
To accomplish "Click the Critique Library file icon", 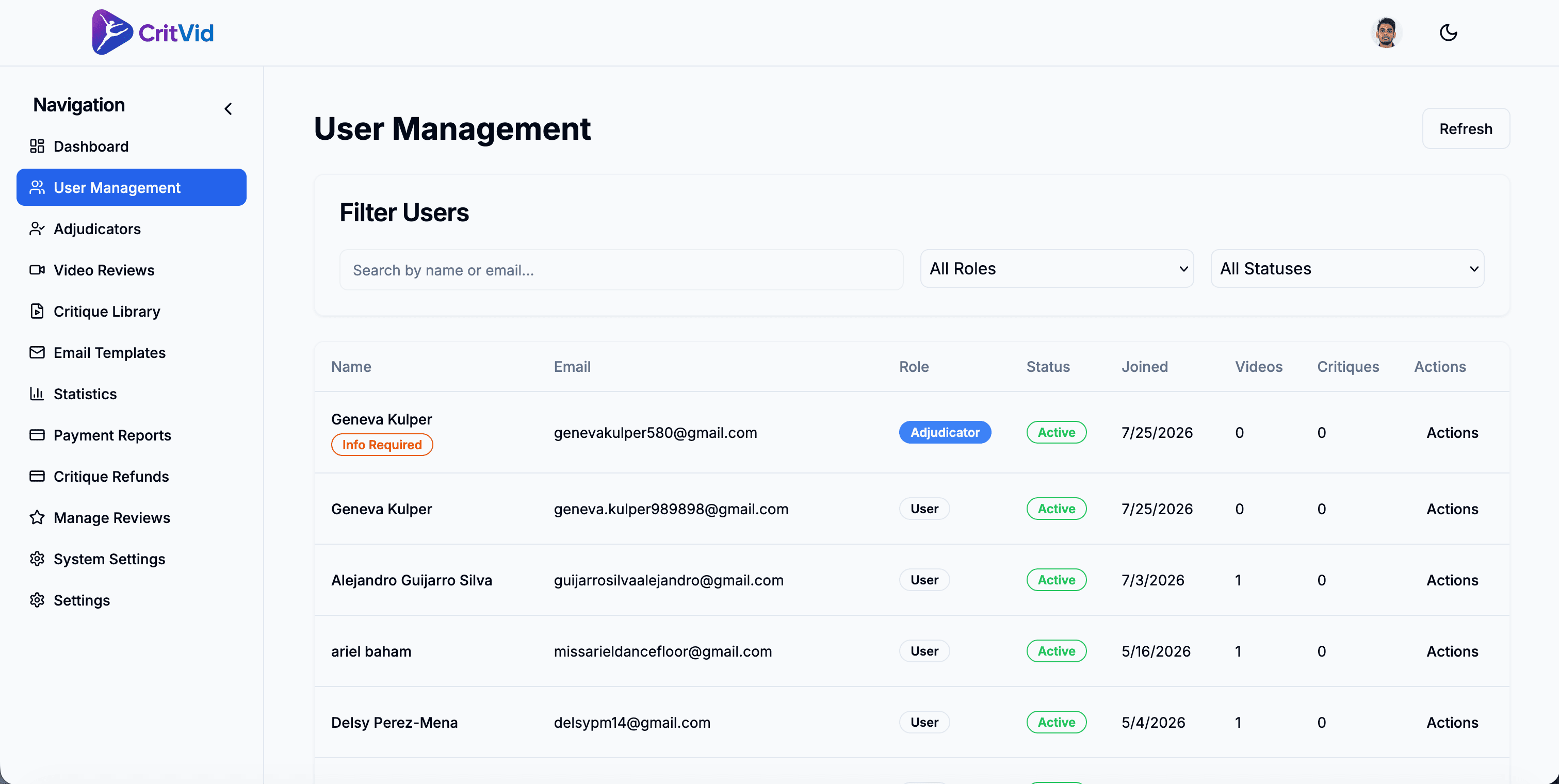I will pyautogui.click(x=37, y=311).
